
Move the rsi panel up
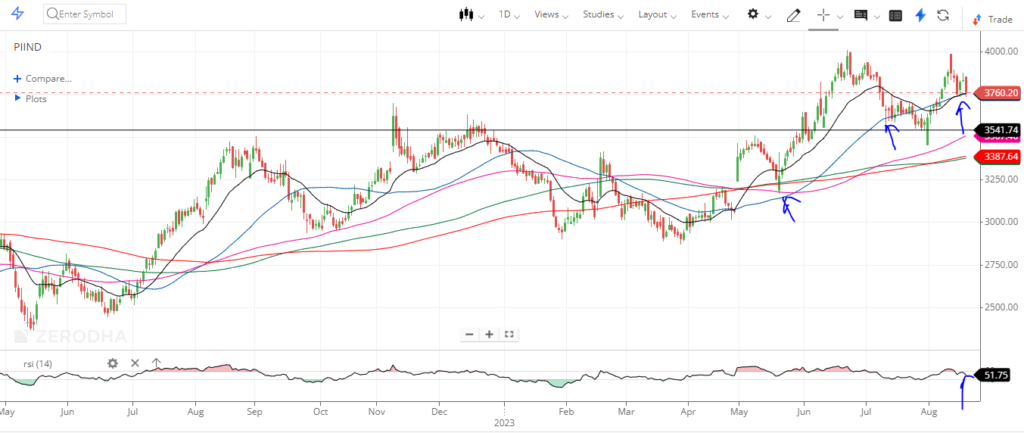point(156,362)
